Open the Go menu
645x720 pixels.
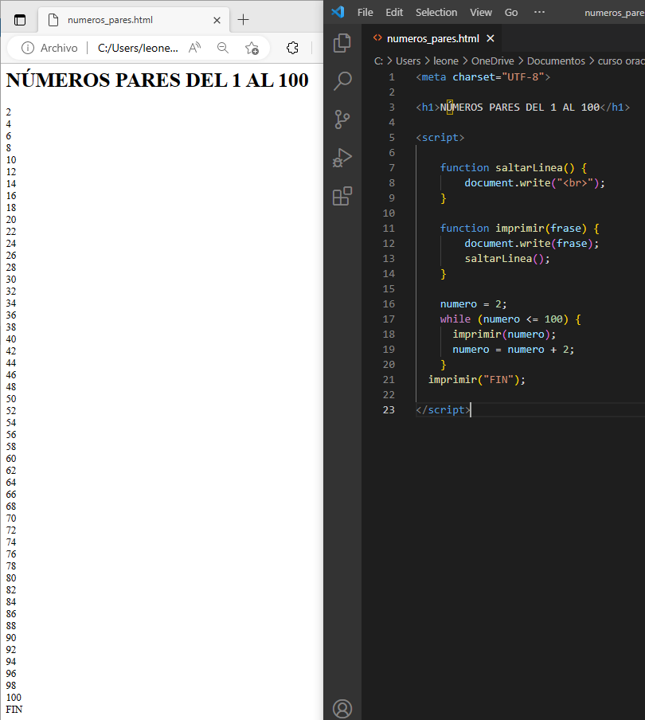511,12
